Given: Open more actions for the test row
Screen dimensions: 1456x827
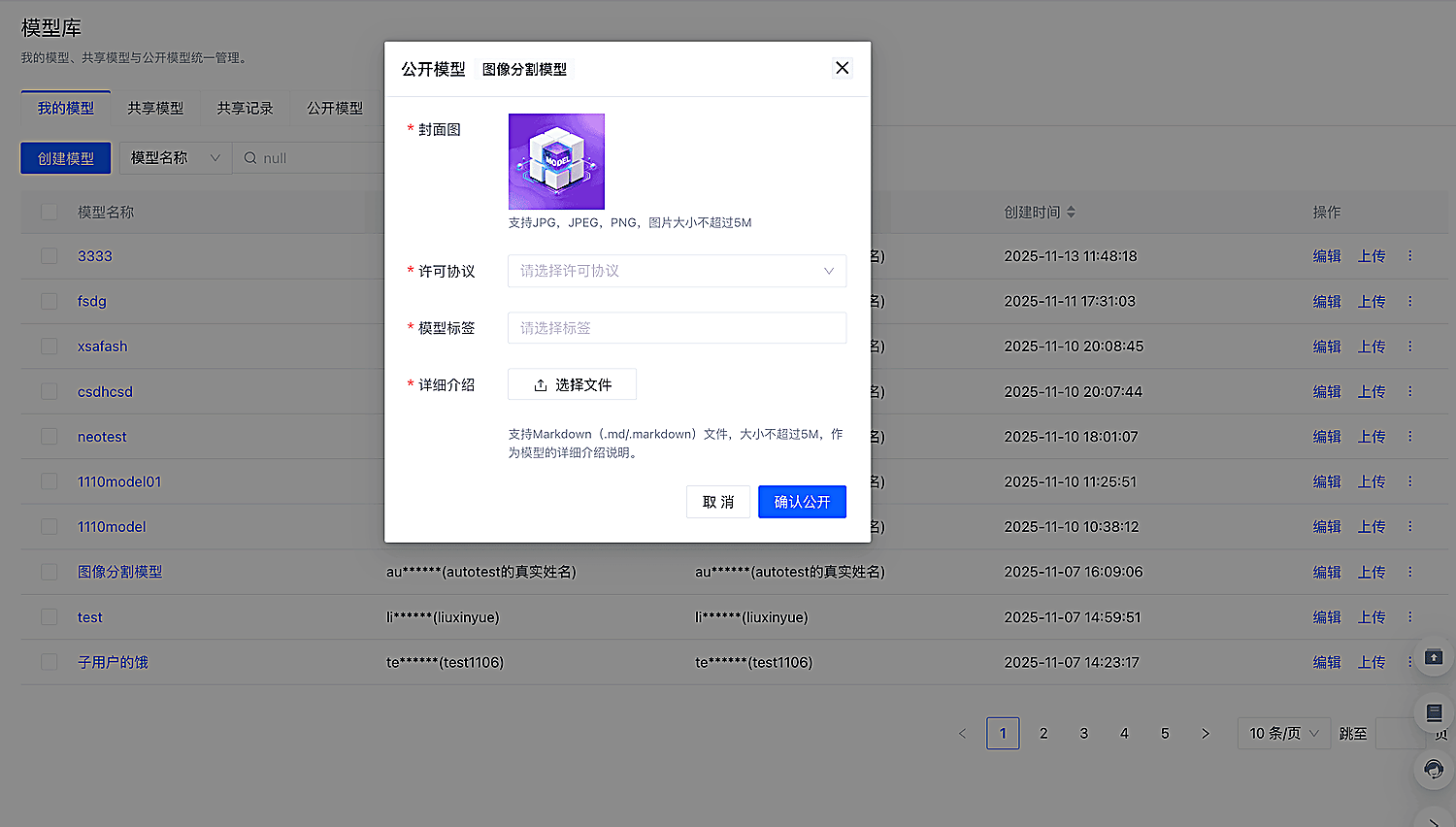Looking at the screenshot, I should 1410,617.
